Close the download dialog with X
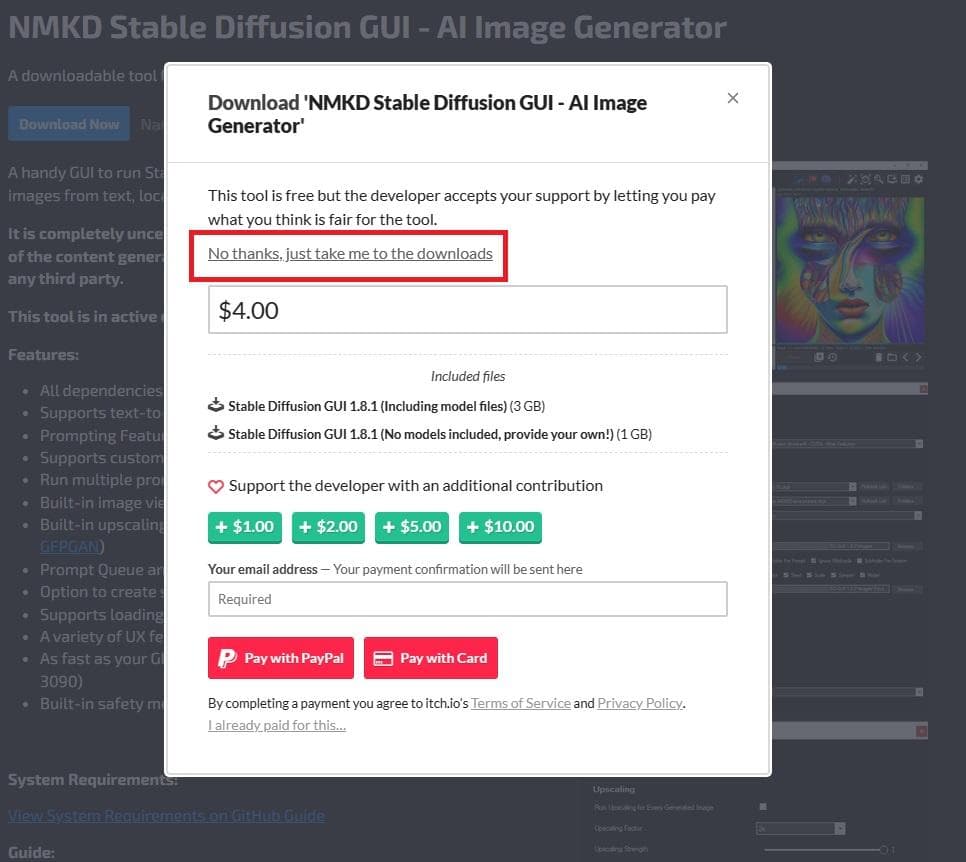 733,98
